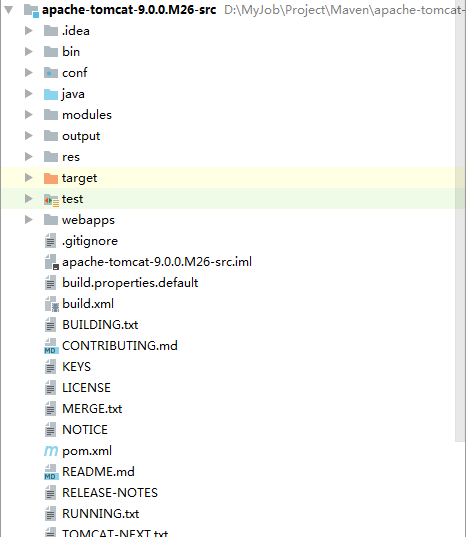
Task: Expand the conf folder arrow
Action: tap(29, 73)
